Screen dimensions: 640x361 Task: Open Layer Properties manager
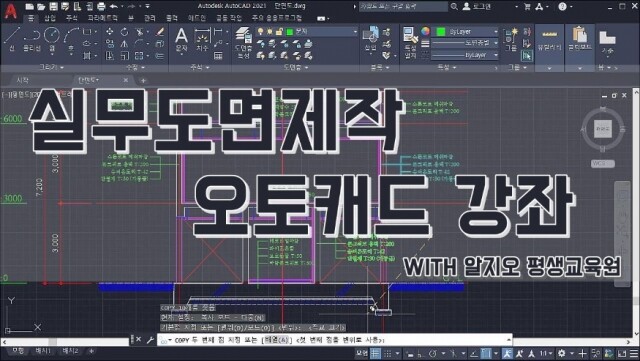pos(244,42)
